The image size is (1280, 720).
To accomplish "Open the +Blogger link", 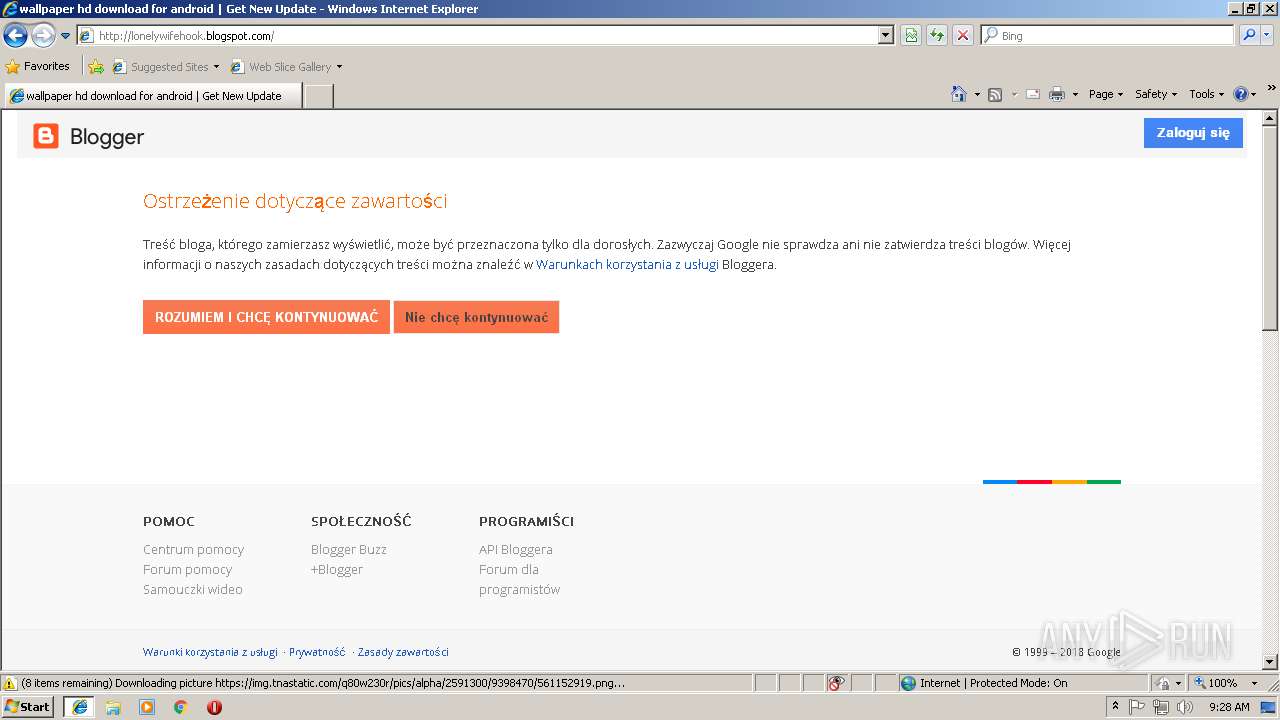I will [x=337, y=570].
